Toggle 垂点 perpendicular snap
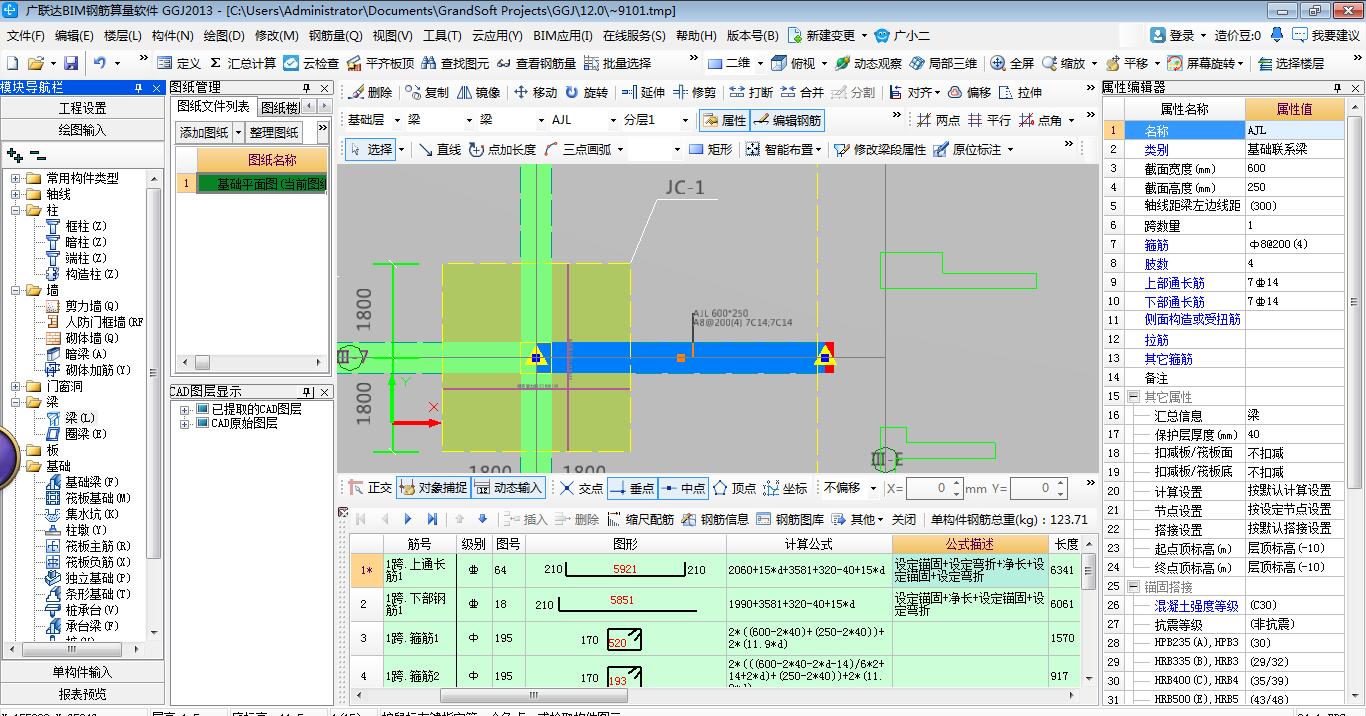This screenshot has width=1366, height=716. 631,488
